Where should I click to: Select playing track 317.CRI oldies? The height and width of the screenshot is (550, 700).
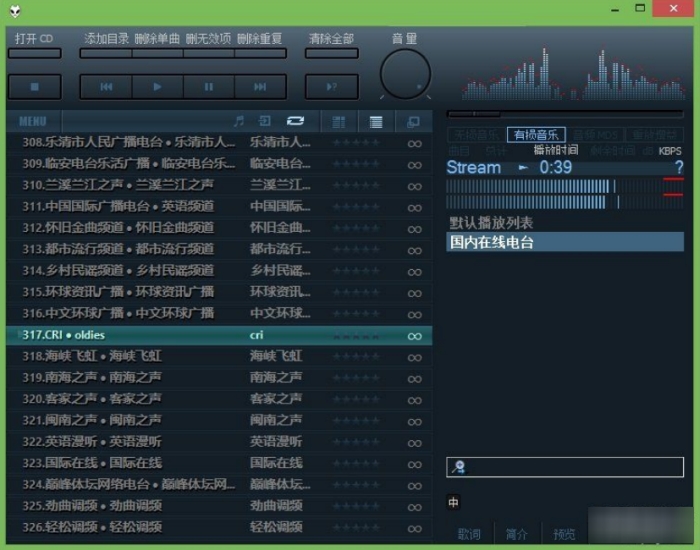219,335
